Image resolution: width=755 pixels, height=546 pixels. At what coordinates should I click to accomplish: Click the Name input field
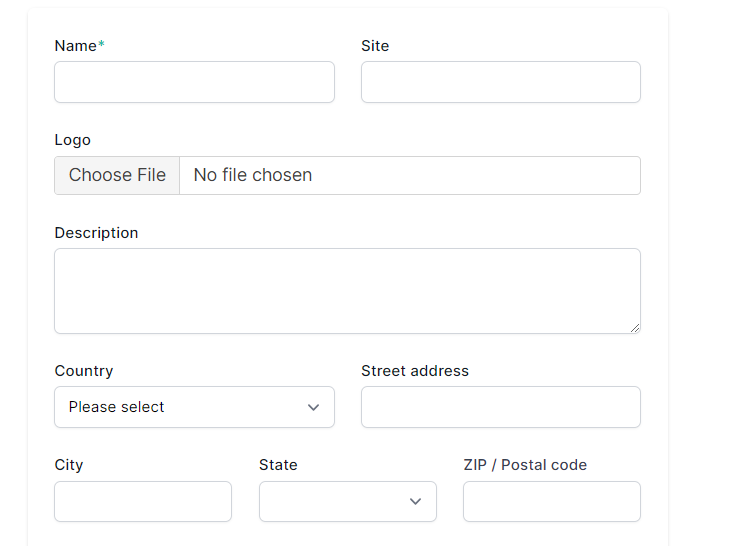[x=194, y=82]
